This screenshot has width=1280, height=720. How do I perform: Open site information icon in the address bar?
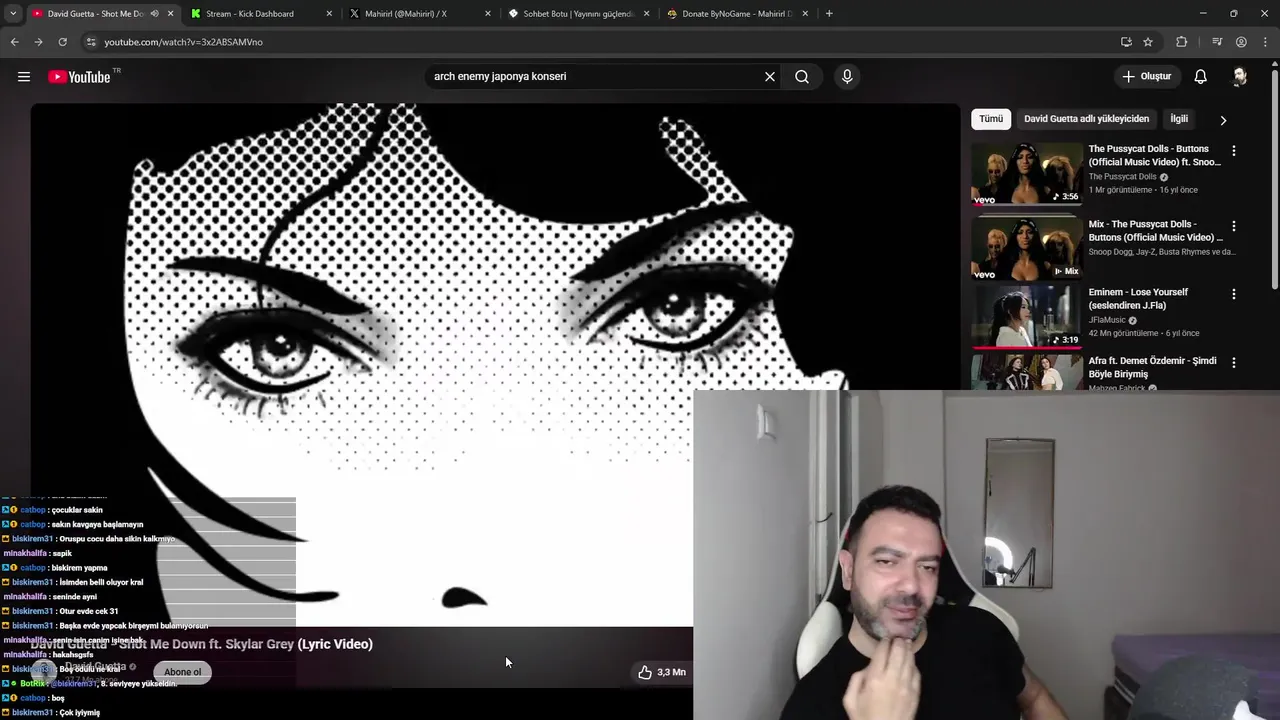(x=91, y=42)
